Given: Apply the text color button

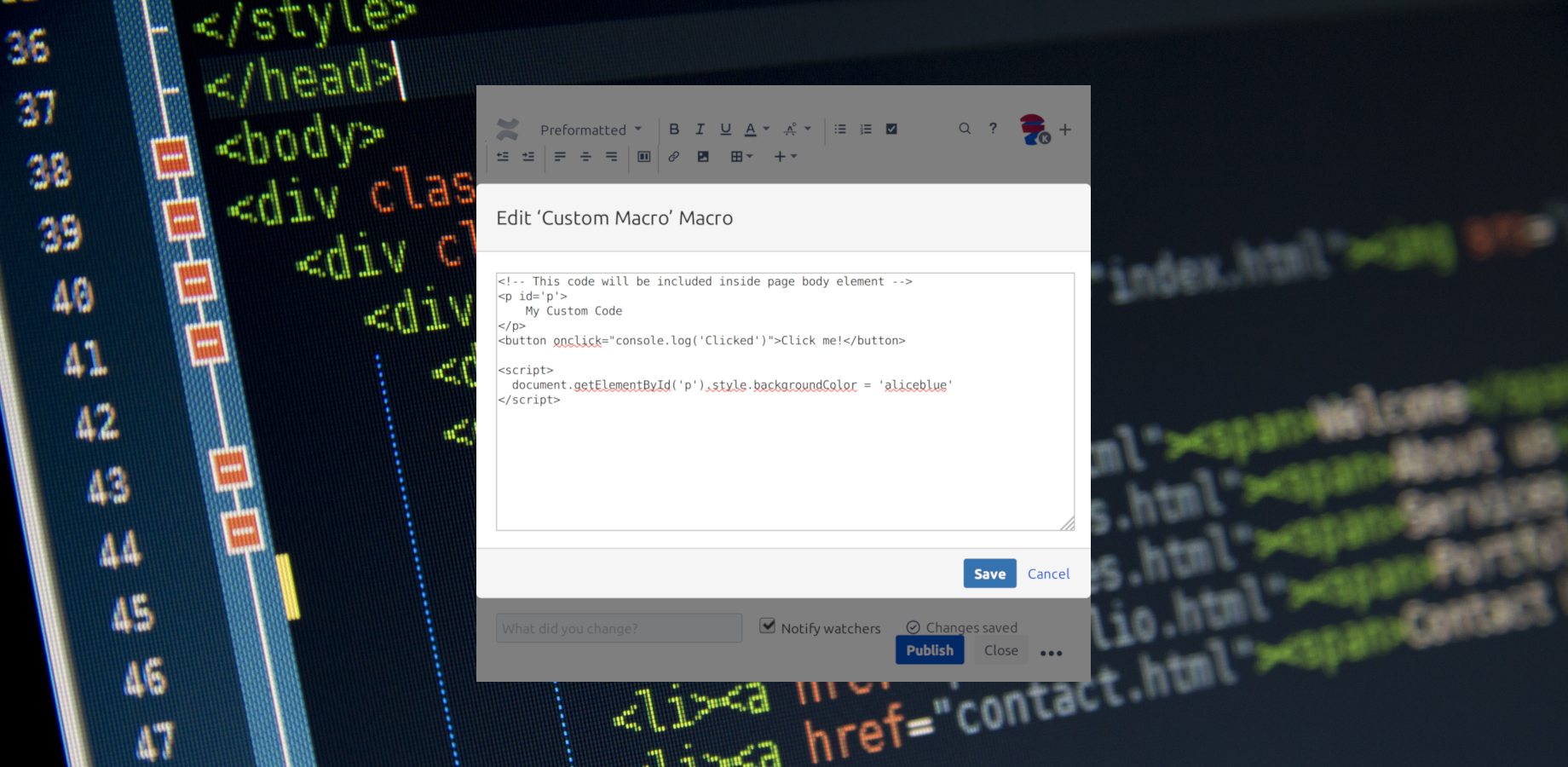Looking at the screenshot, I should (750, 130).
